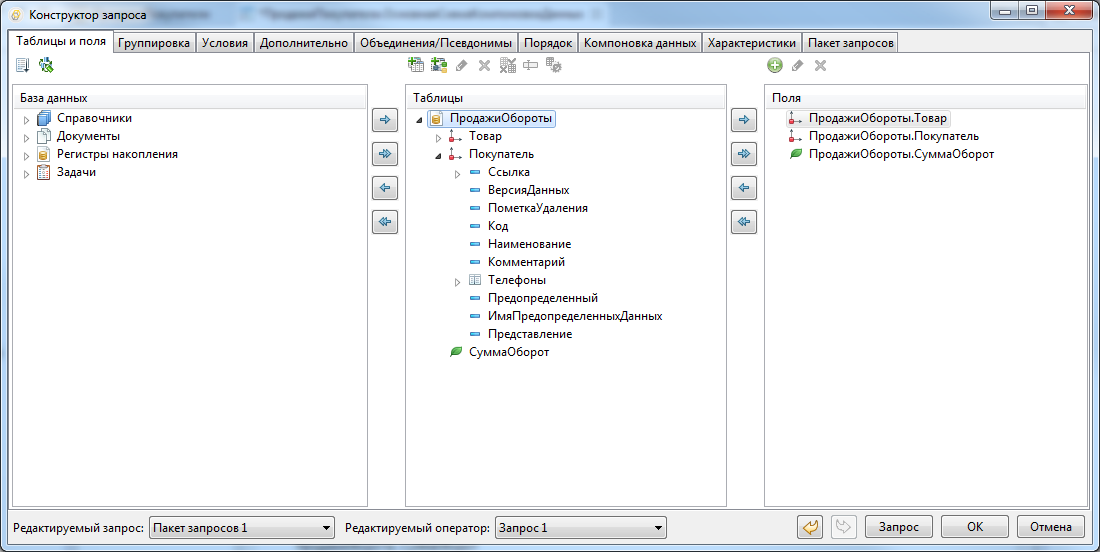Confirm with the OK button
Screen dimensions: 1100x552
pyautogui.click(x=974, y=527)
